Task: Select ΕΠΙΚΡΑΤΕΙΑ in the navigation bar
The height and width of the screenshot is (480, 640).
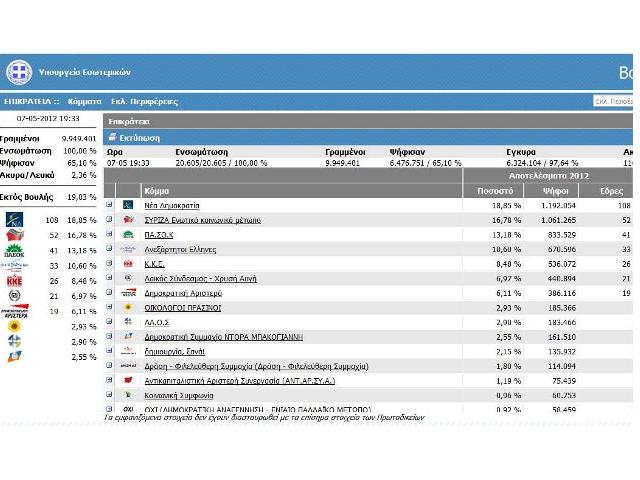Action: coord(29,102)
